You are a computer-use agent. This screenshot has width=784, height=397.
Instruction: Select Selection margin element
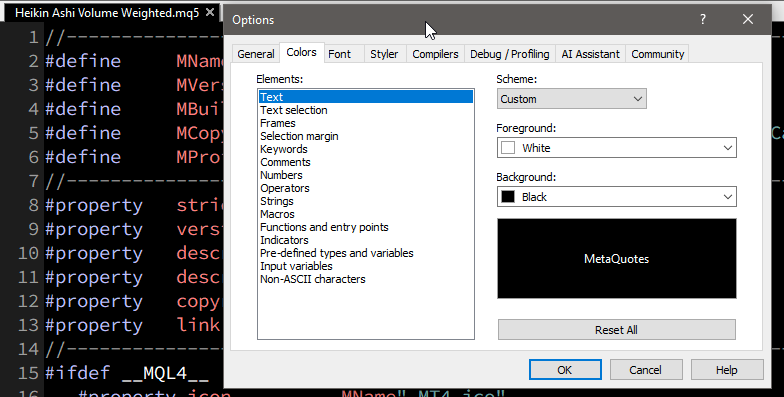click(366, 136)
